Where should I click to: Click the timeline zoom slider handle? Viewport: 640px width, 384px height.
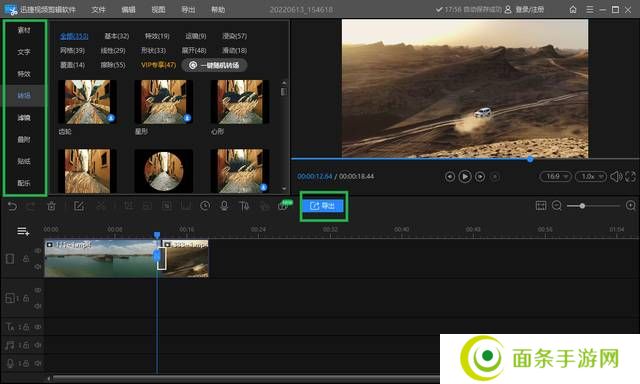[582, 206]
